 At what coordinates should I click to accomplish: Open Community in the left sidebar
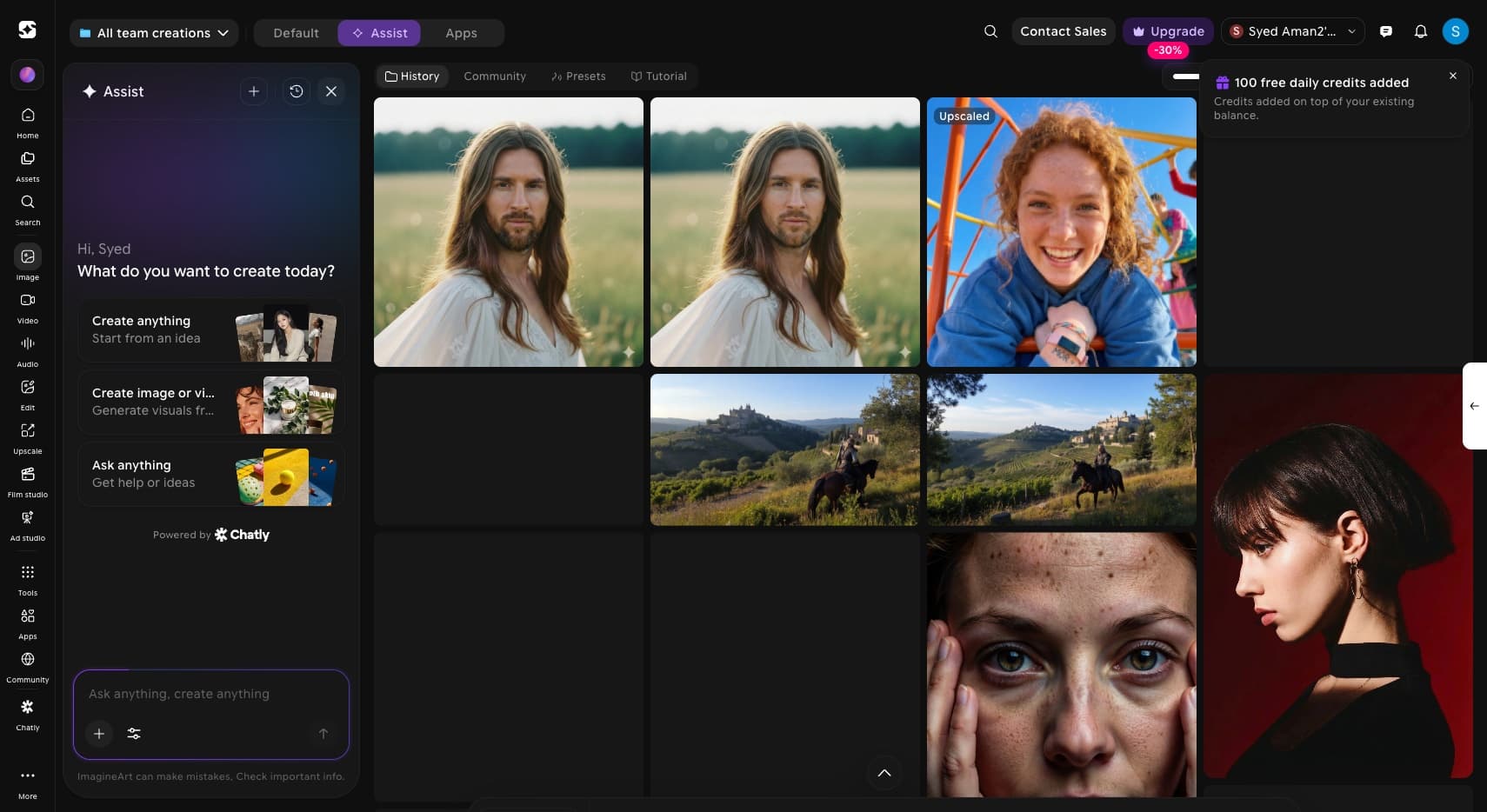pos(28,667)
